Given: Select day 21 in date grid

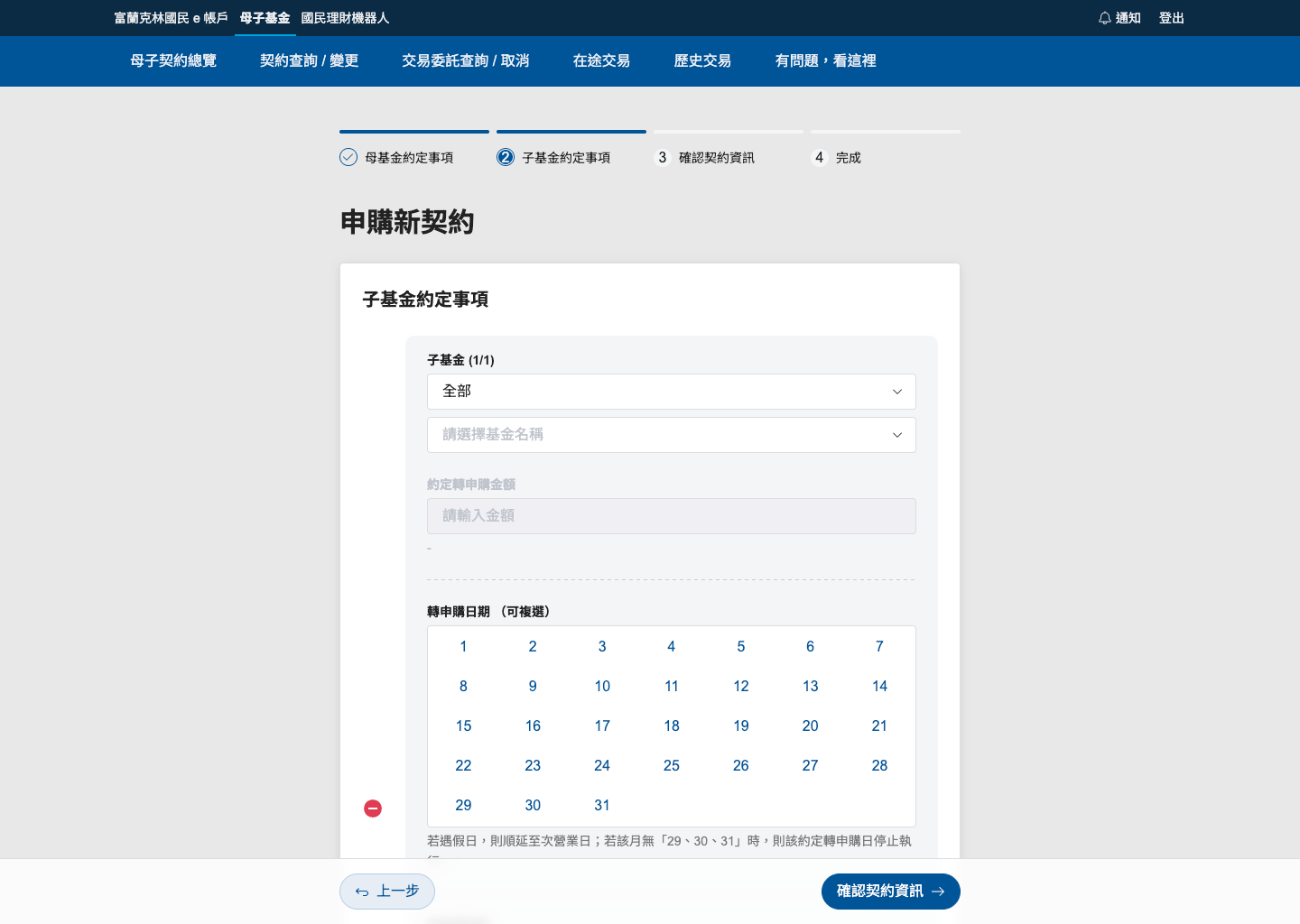Looking at the screenshot, I should click(x=879, y=725).
